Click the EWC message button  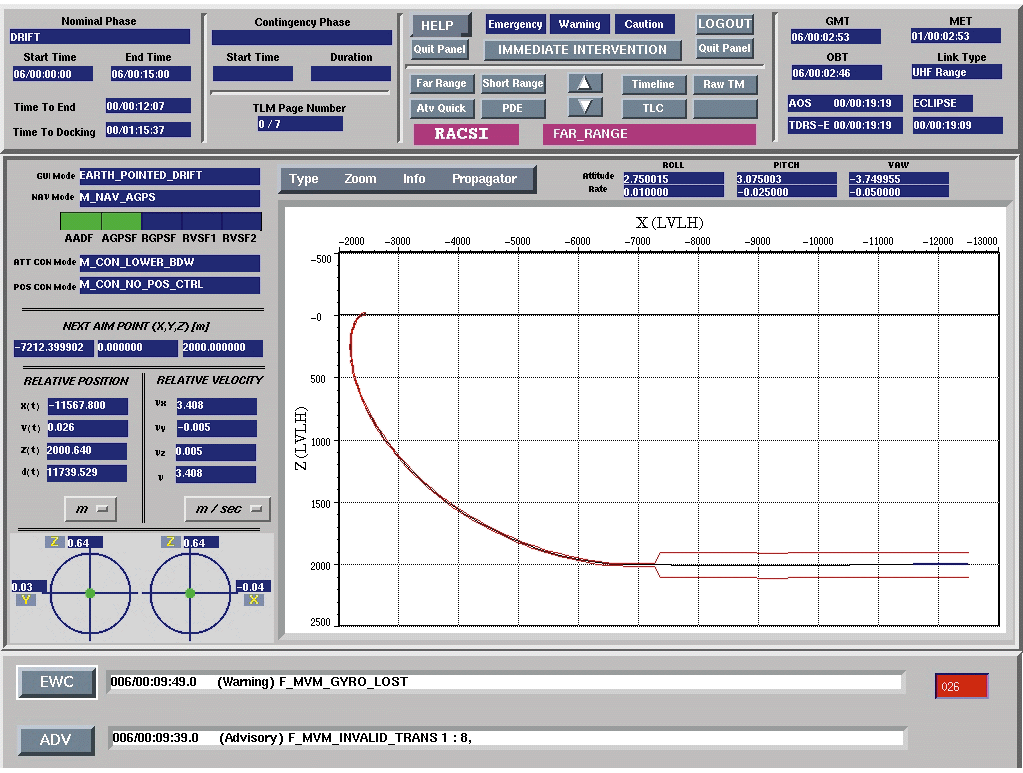coord(57,682)
